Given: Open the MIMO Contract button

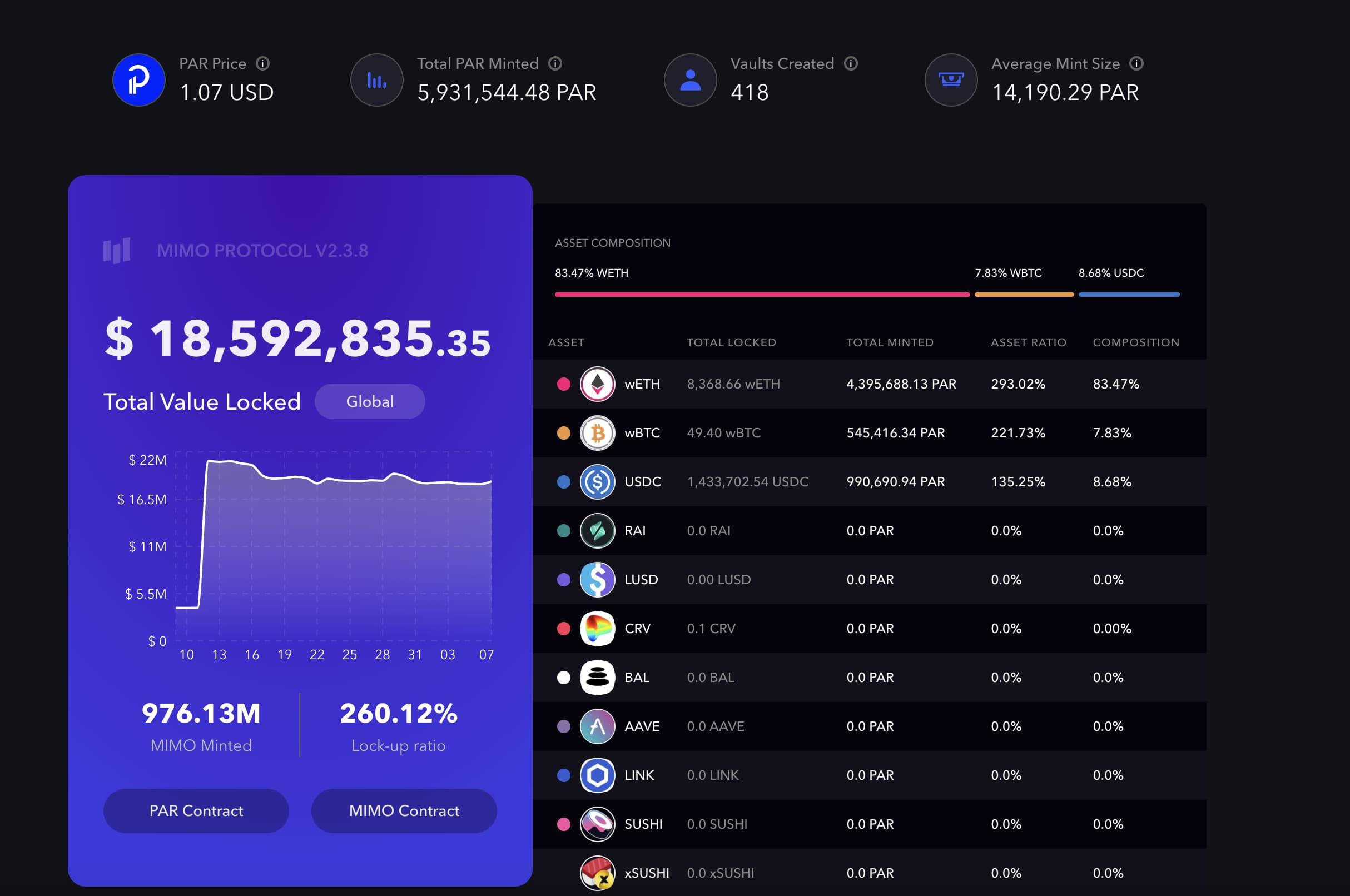Looking at the screenshot, I should coord(404,810).
